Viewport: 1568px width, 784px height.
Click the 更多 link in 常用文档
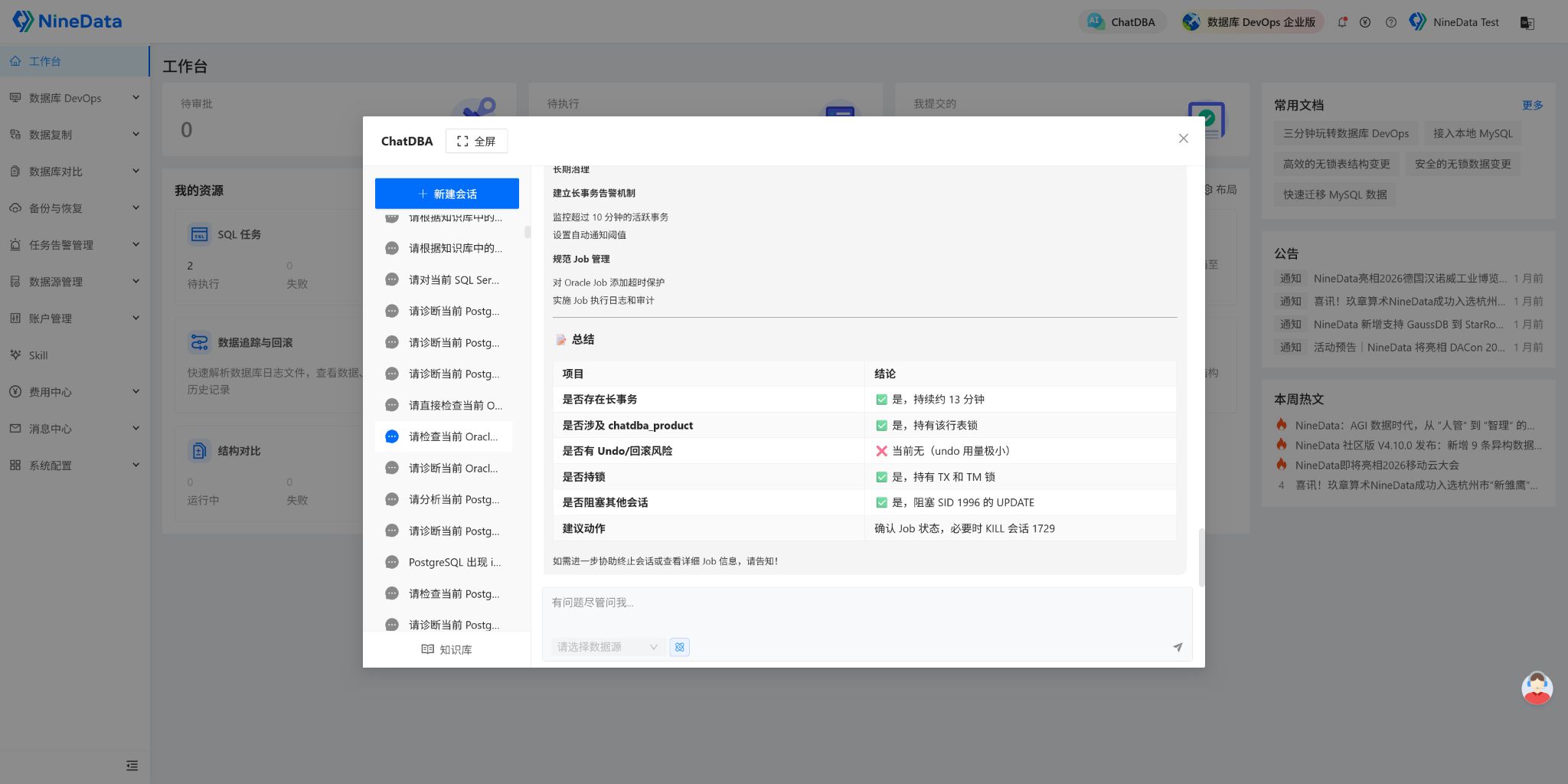pyautogui.click(x=1533, y=105)
